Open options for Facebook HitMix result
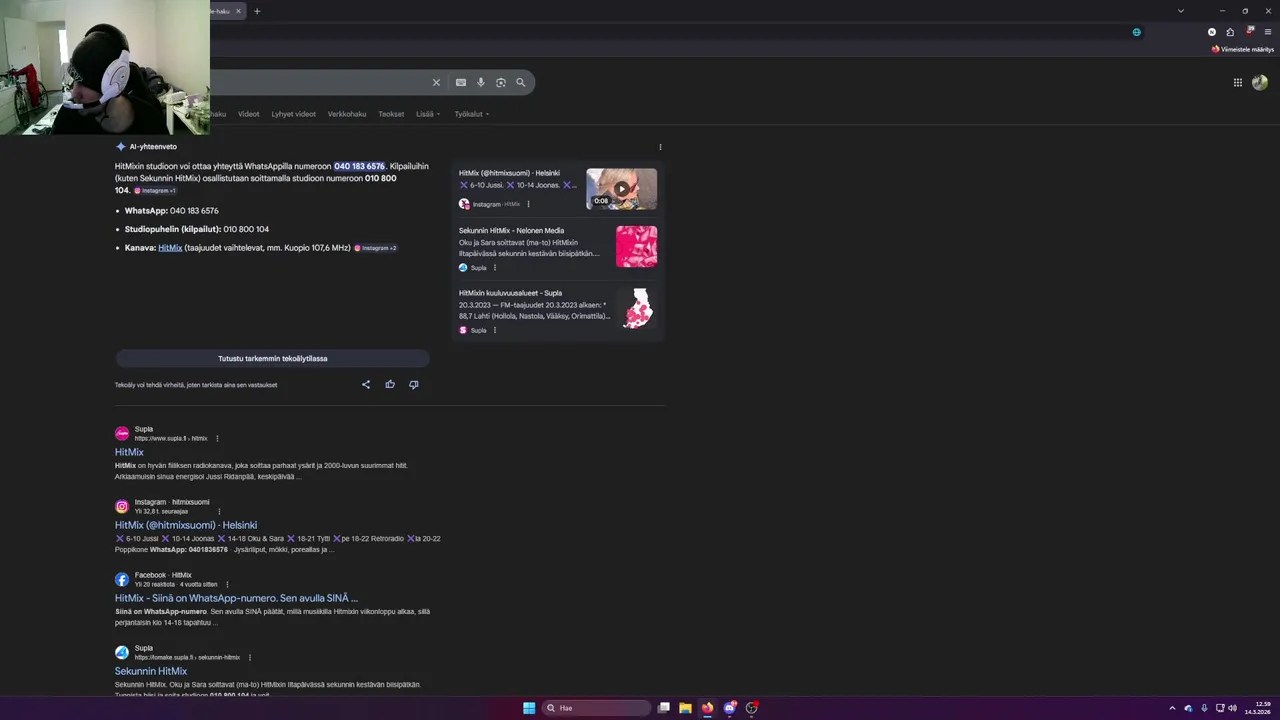This screenshot has width=1280, height=720. [227, 584]
